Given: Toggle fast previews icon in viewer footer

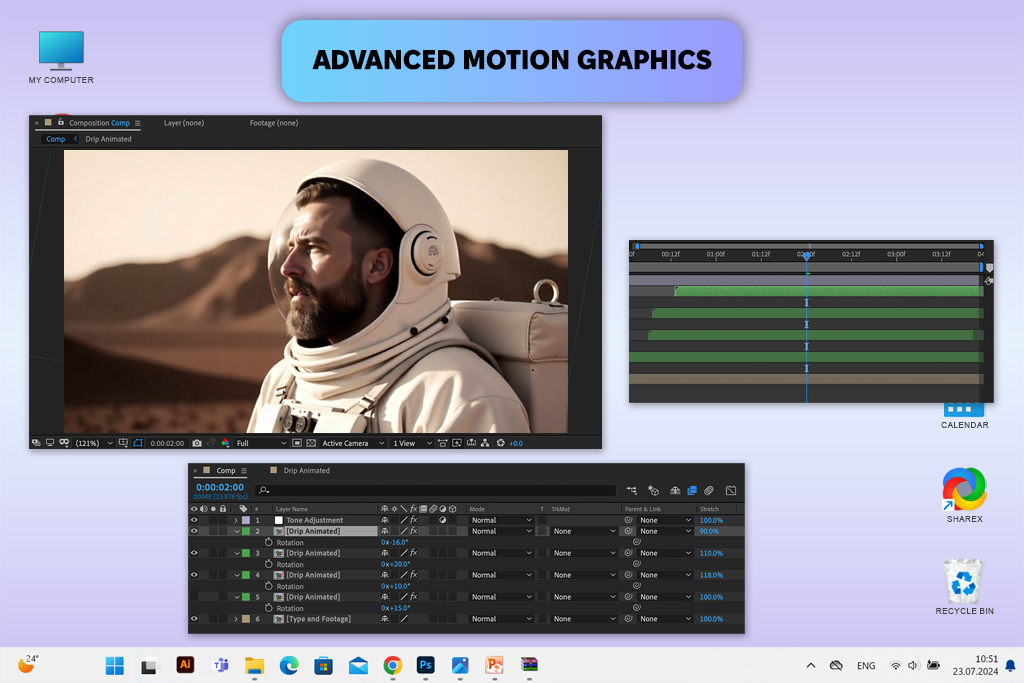Looking at the screenshot, I should point(456,443).
